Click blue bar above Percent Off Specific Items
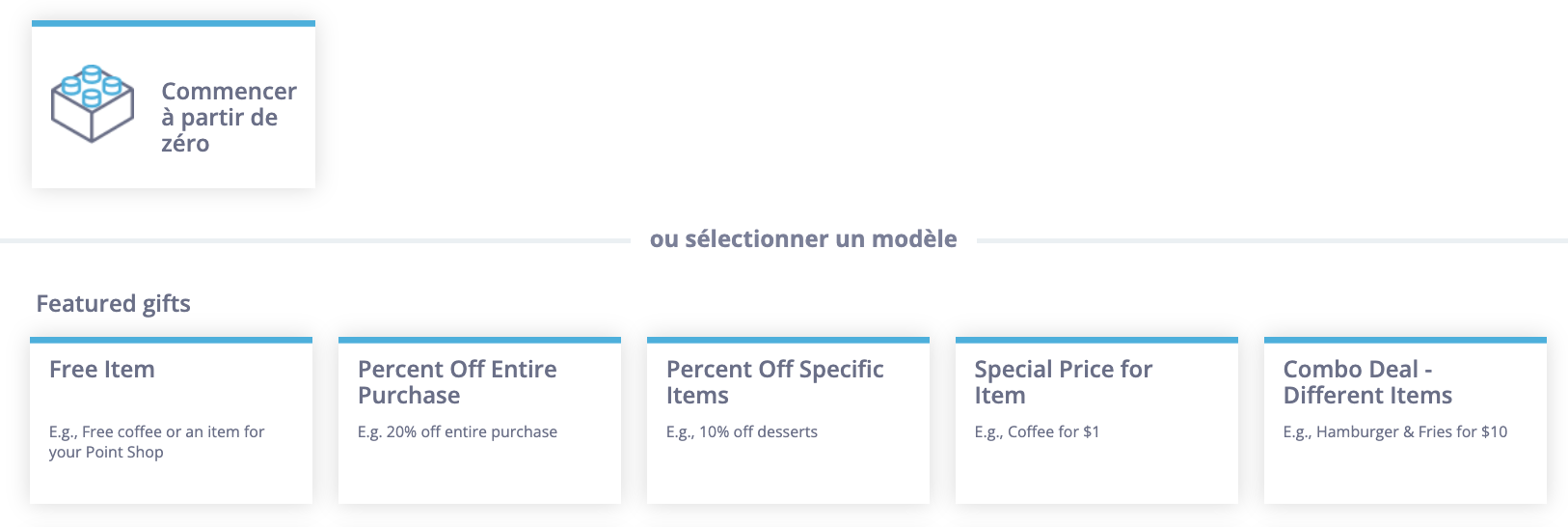The height and width of the screenshot is (527, 1568). 788,340
